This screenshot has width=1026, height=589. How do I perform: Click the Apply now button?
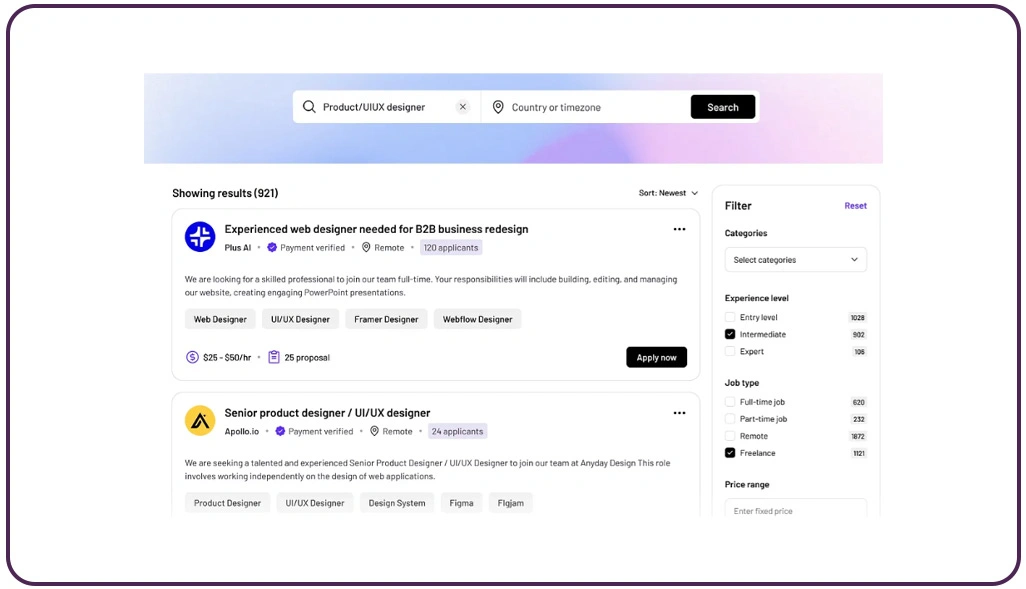point(656,356)
